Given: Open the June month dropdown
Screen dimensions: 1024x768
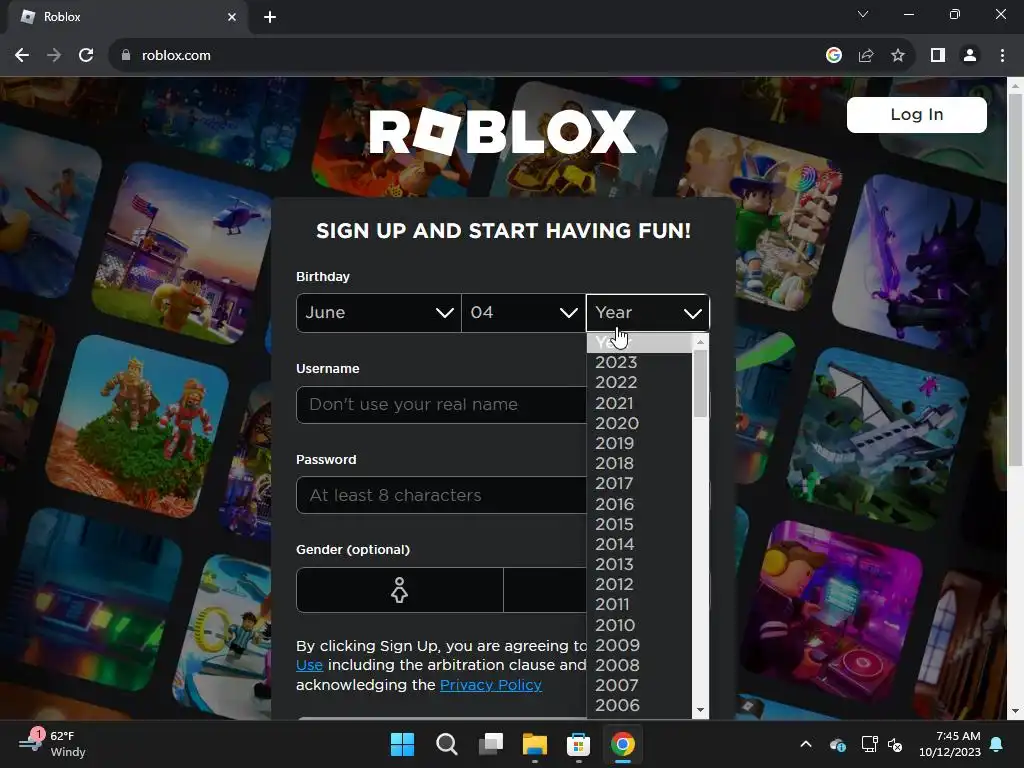Looking at the screenshot, I should tap(379, 313).
